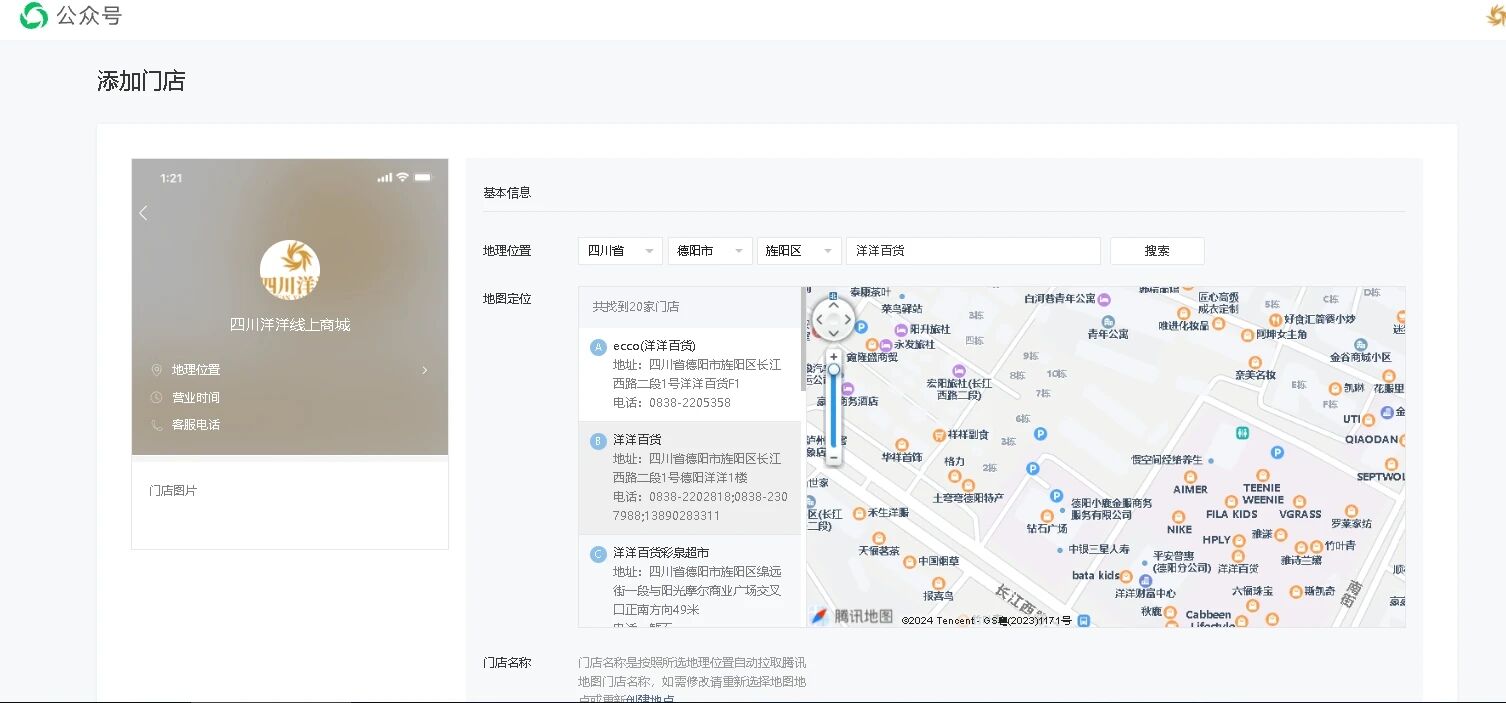
Task: Click the 四川洋洋线上商城 store name
Action: (x=290, y=325)
